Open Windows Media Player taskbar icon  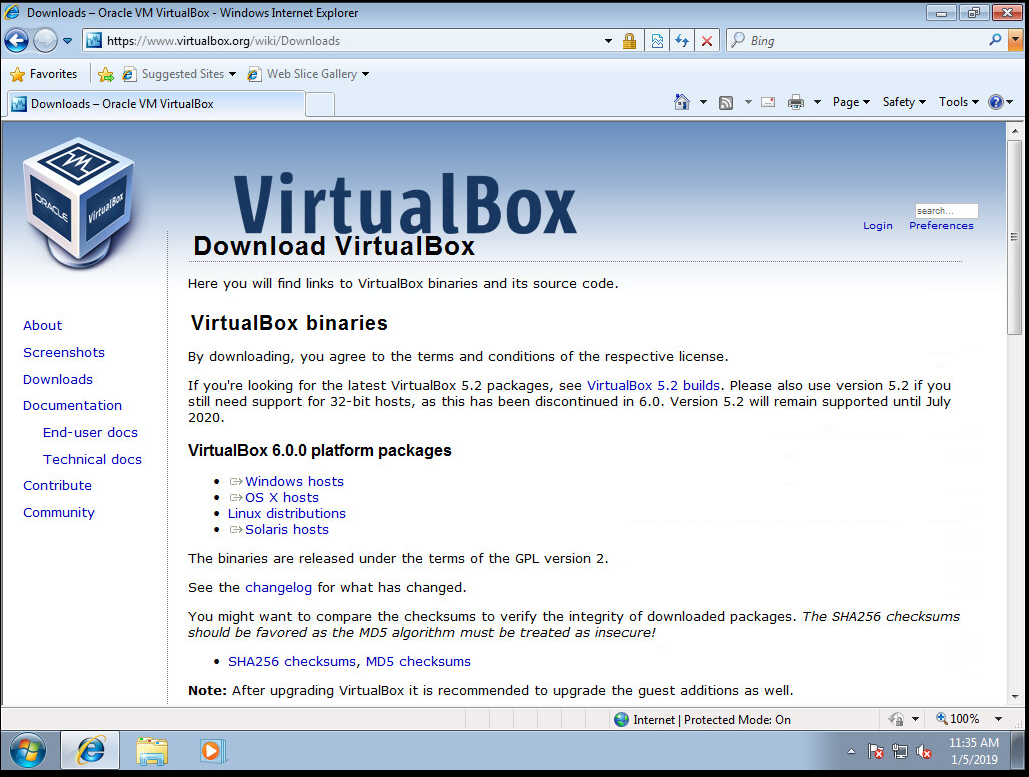point(211,750)
